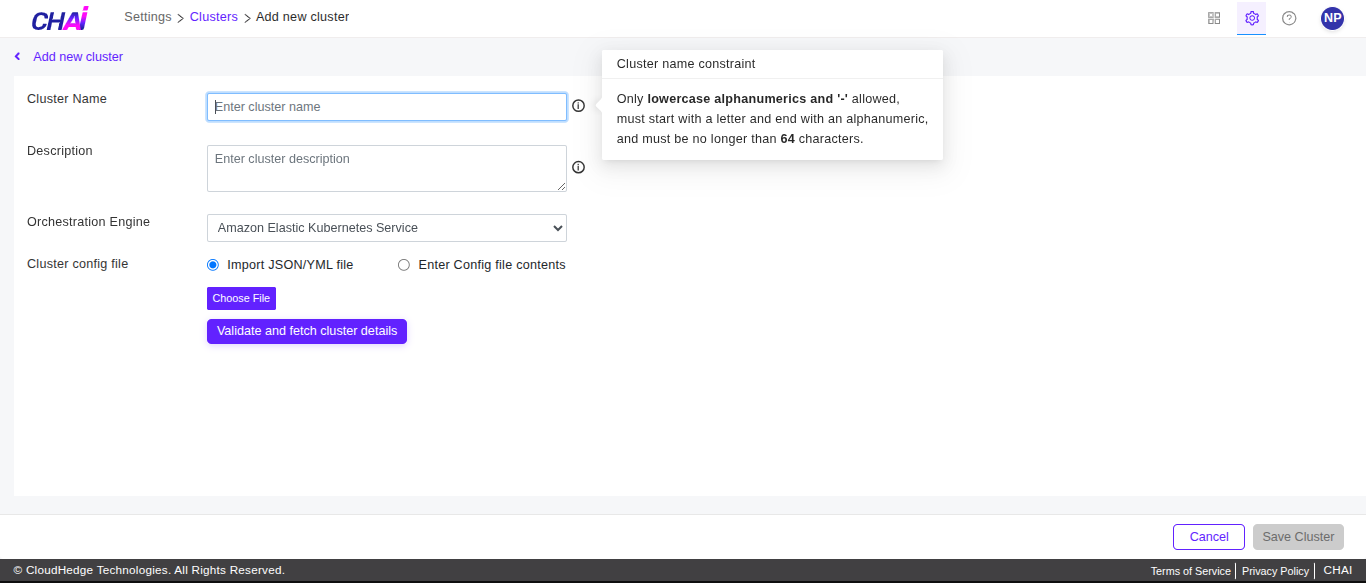Select the Import JSON/YML file option
The width and height of the screenshot is (1366, 583).
tap(212, 264)
